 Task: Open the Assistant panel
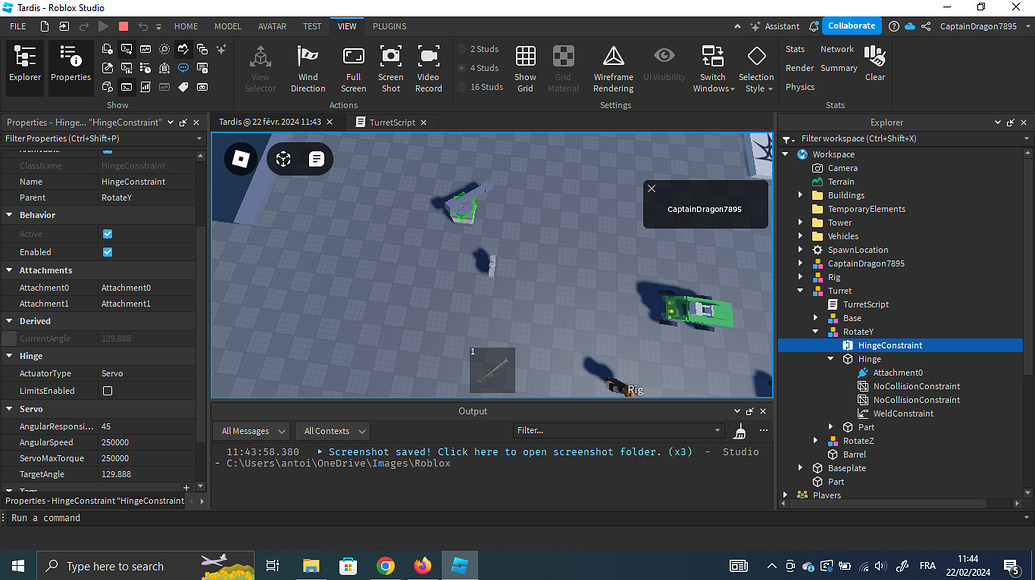tap(775, 26)
